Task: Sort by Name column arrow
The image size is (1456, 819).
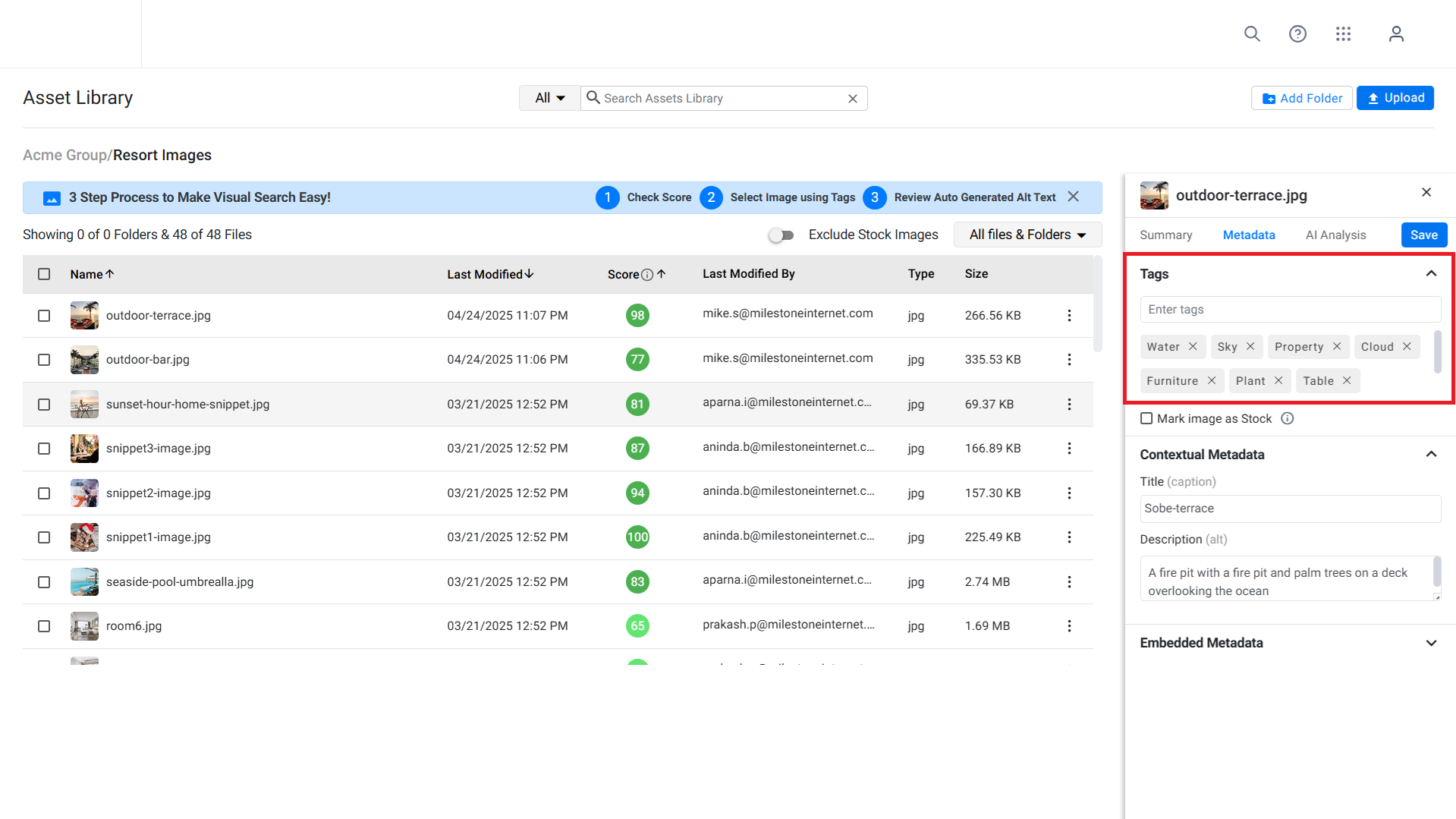Action: pyautogui.click(x=110, y=274)
